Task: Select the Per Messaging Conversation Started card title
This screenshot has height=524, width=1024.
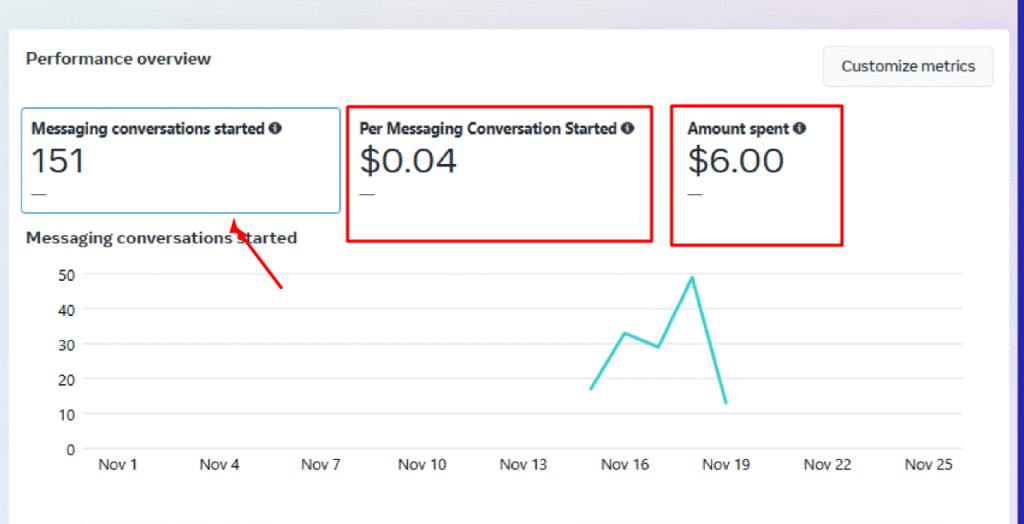Action: pos(487,129)
